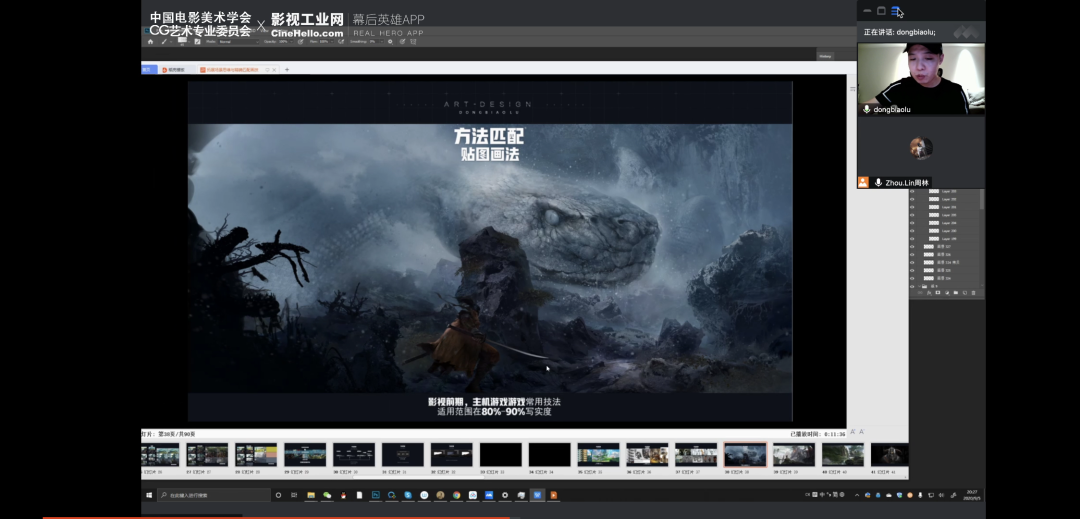Click the new tab plus button
Image resolution: width=1080 pixels, height=519 pixels.
pyautogui.click(x=287, y=70)
